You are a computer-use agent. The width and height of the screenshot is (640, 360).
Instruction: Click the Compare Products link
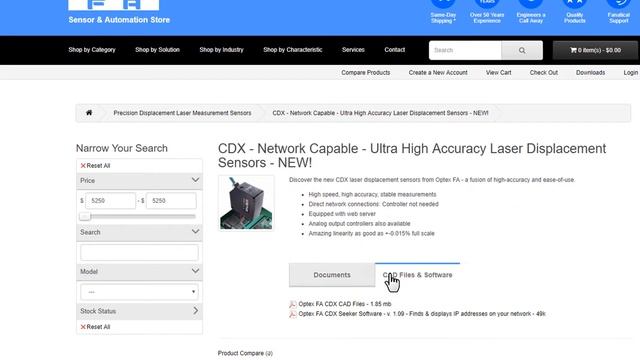(366, 73)
